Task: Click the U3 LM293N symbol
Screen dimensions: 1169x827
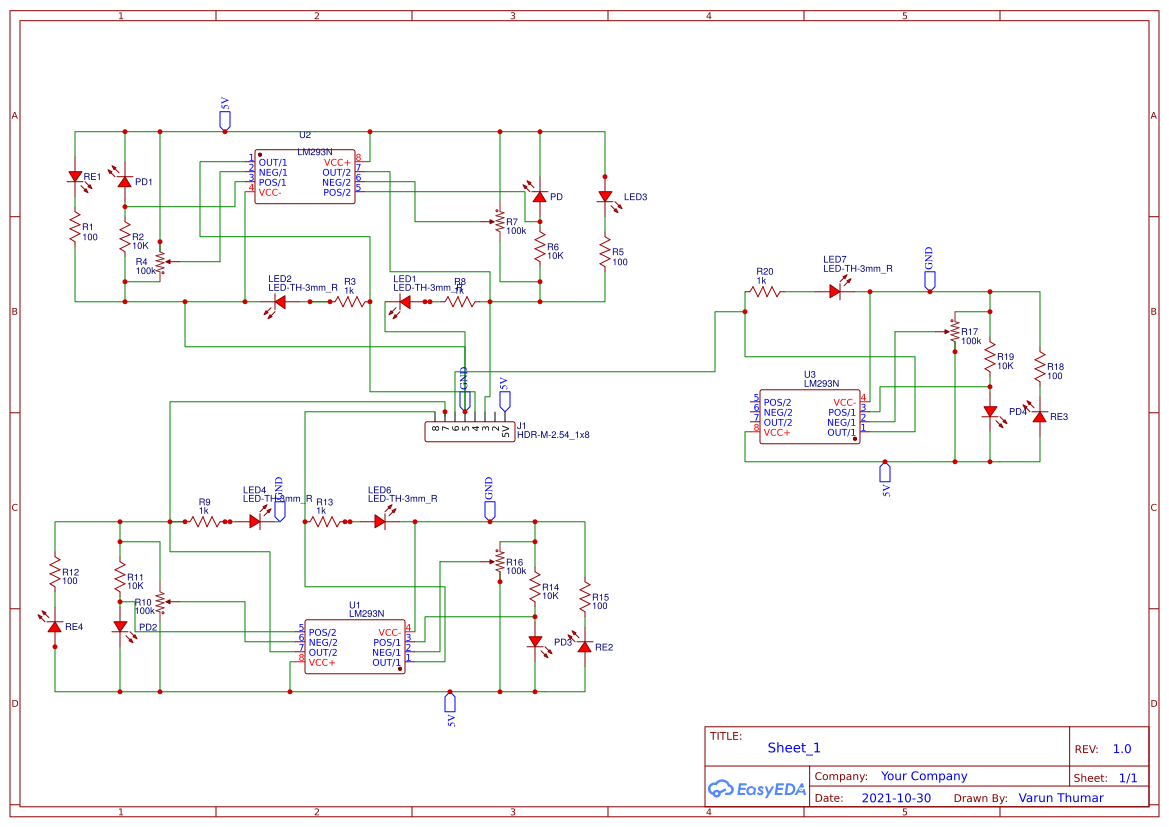Action: [x=808, y=415]
